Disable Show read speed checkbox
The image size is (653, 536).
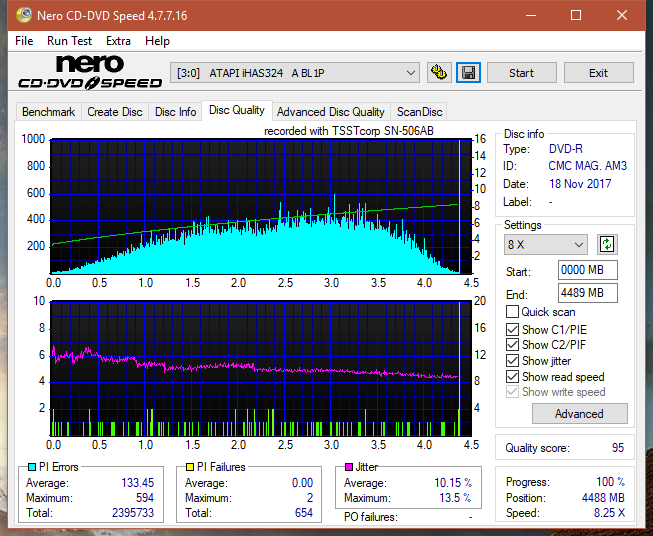pyautogui.click(x=512, y=377)
